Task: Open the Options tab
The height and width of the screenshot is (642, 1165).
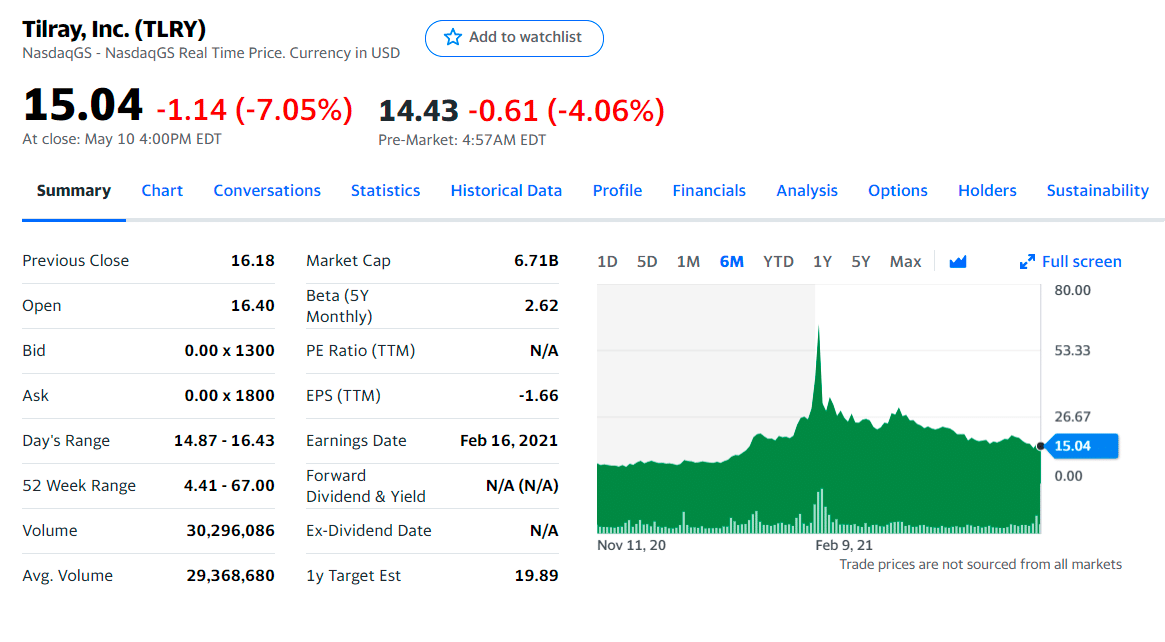Action: coord(898,191)
